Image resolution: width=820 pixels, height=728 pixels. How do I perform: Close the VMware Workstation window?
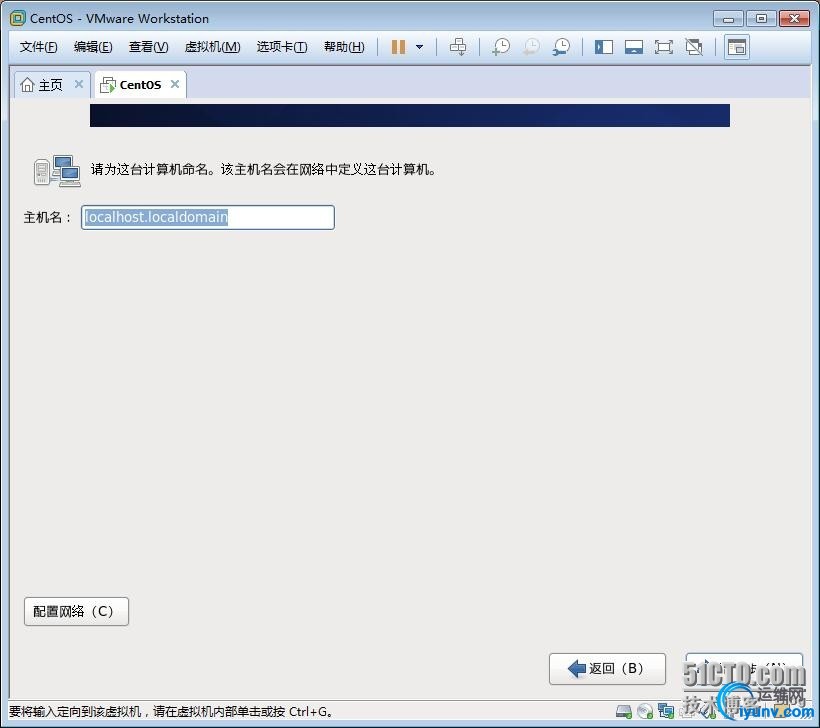pos(794,19)
